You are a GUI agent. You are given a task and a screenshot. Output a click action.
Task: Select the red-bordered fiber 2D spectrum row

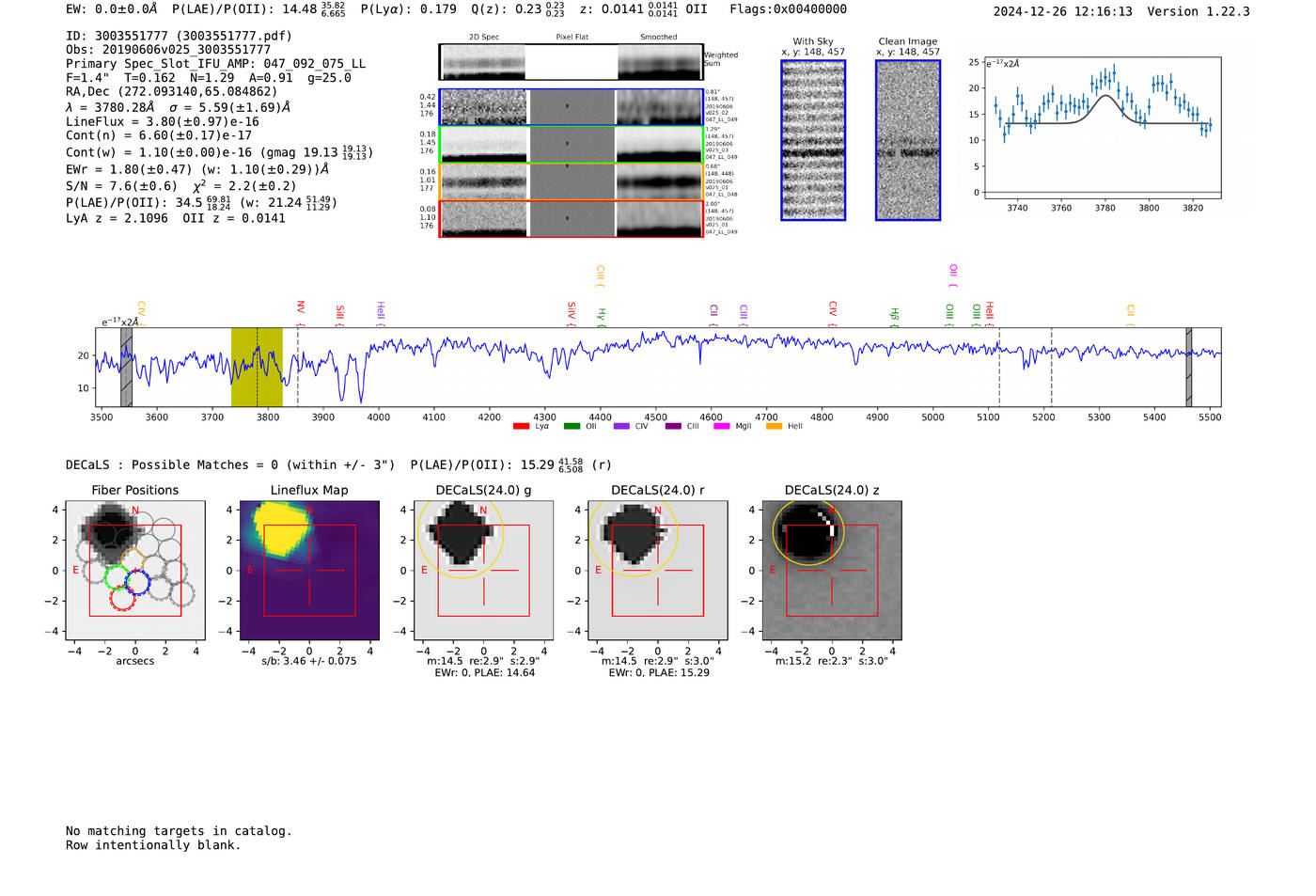pyautogui.click(x=572, y=218)
